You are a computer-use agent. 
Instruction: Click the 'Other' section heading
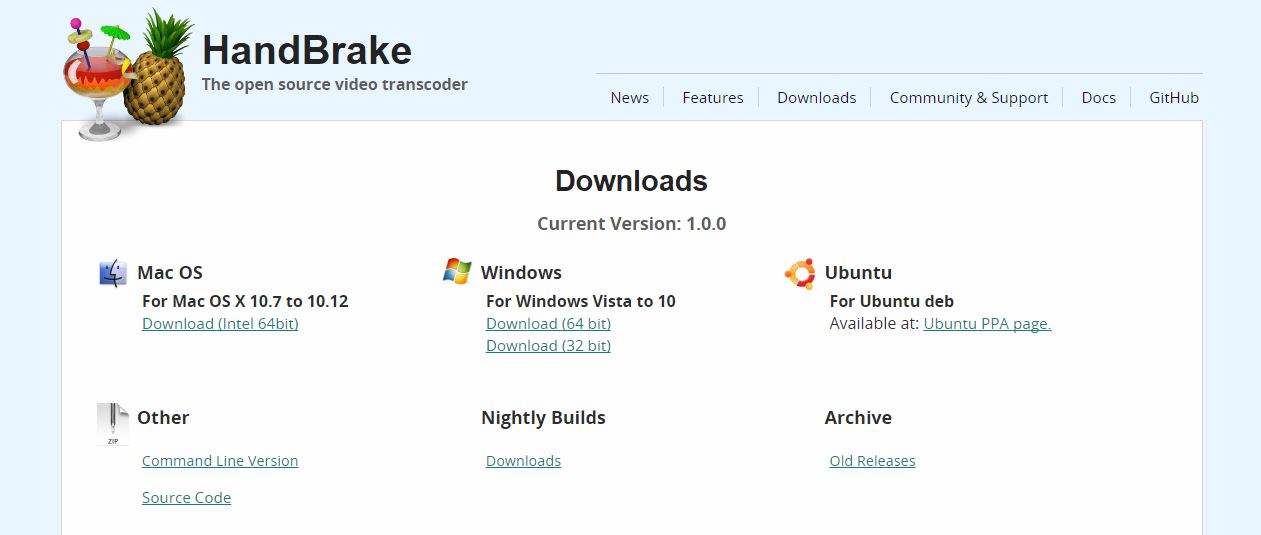163,418
